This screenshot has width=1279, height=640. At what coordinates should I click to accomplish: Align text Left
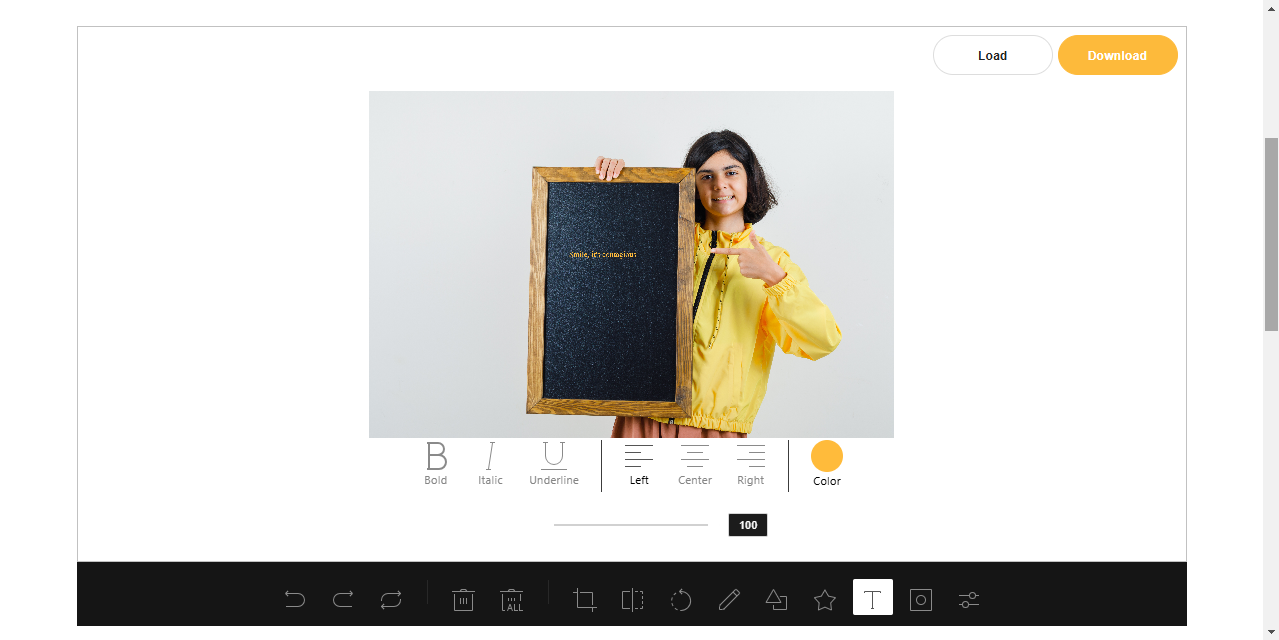tap(639, 464)
